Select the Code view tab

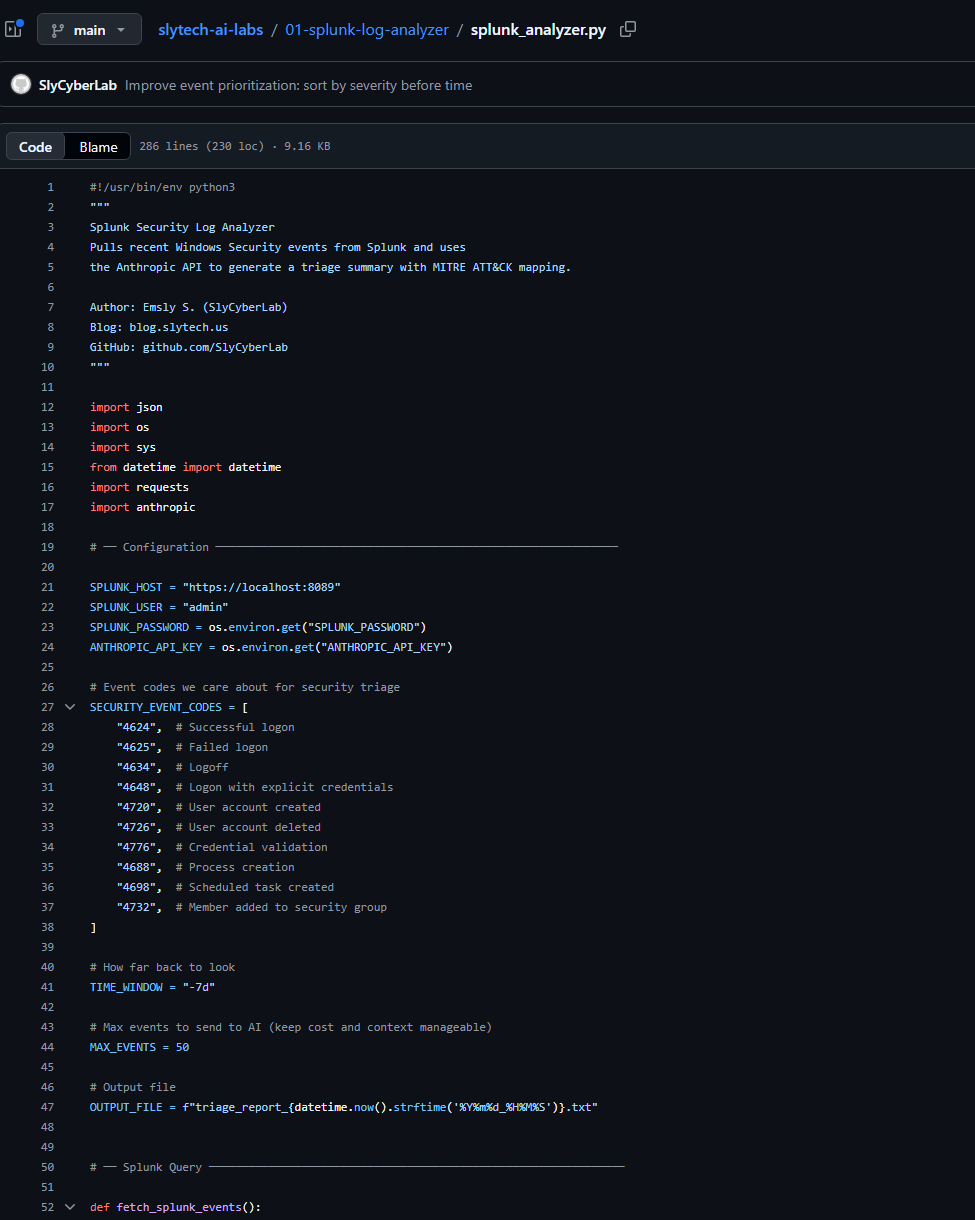(36, 147)
